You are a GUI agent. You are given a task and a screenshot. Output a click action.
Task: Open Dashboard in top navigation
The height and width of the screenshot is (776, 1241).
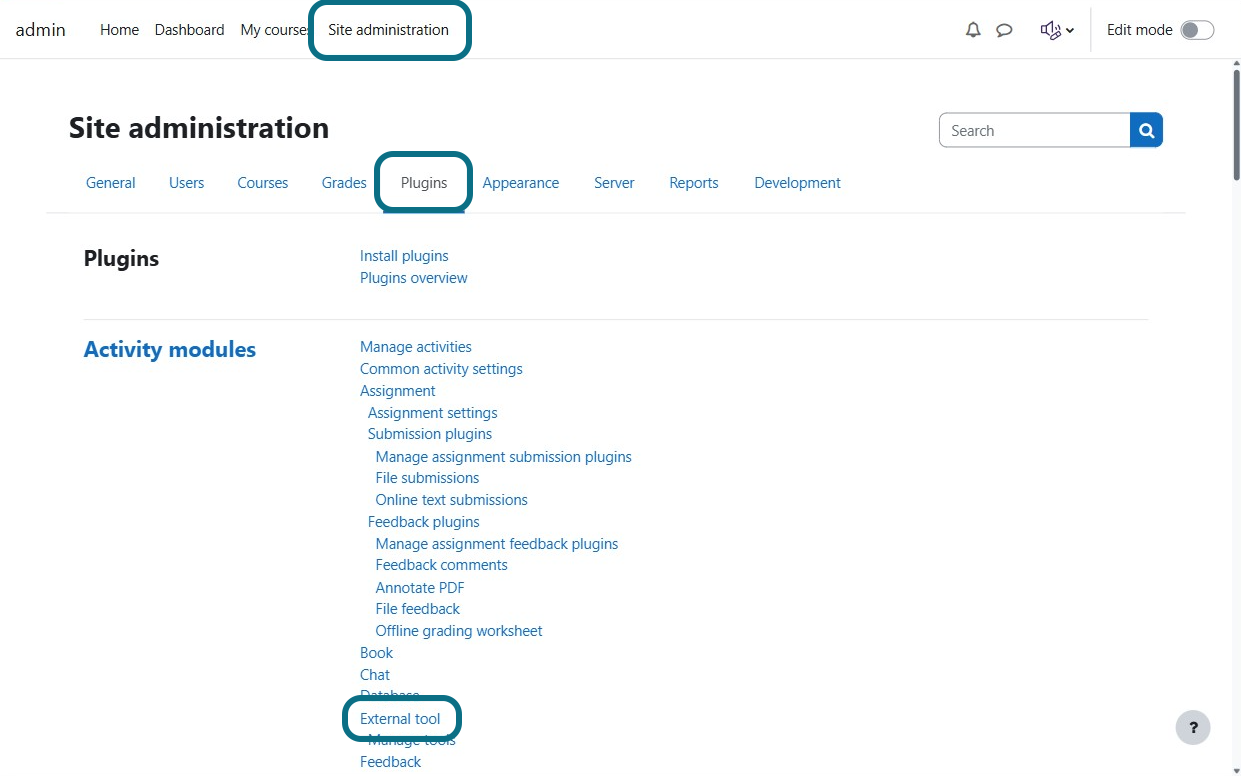[189, 30]
